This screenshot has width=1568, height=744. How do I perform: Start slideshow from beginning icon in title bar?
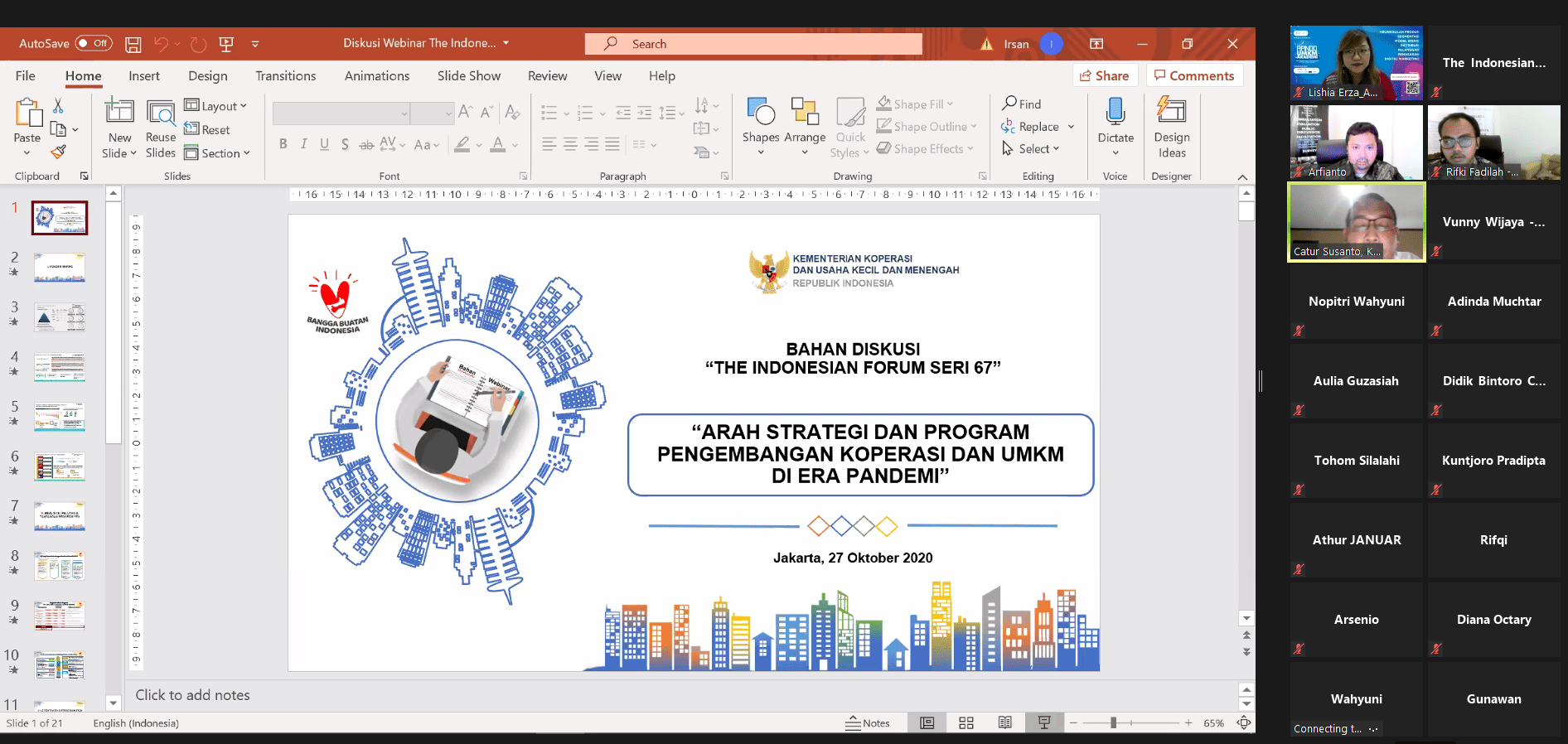(x=226, y=44)
